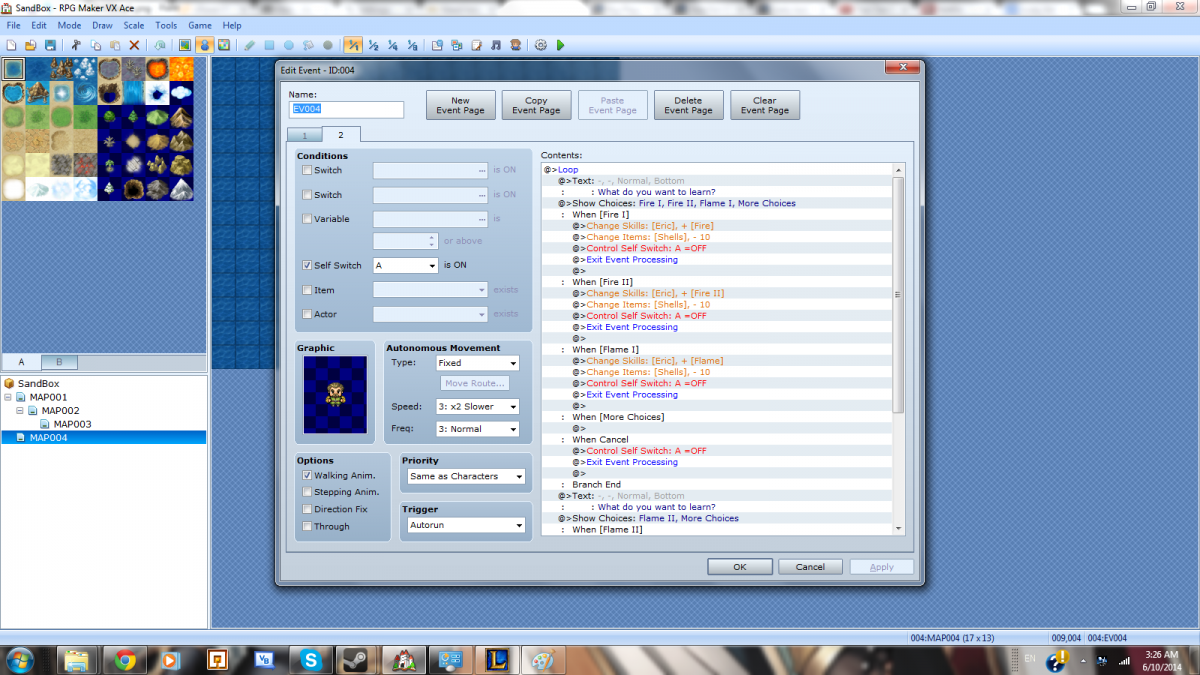The height and width of the screenshot is (675, 1200).
Task: Select the Pencil draw tool
Action: coord(250,45)
